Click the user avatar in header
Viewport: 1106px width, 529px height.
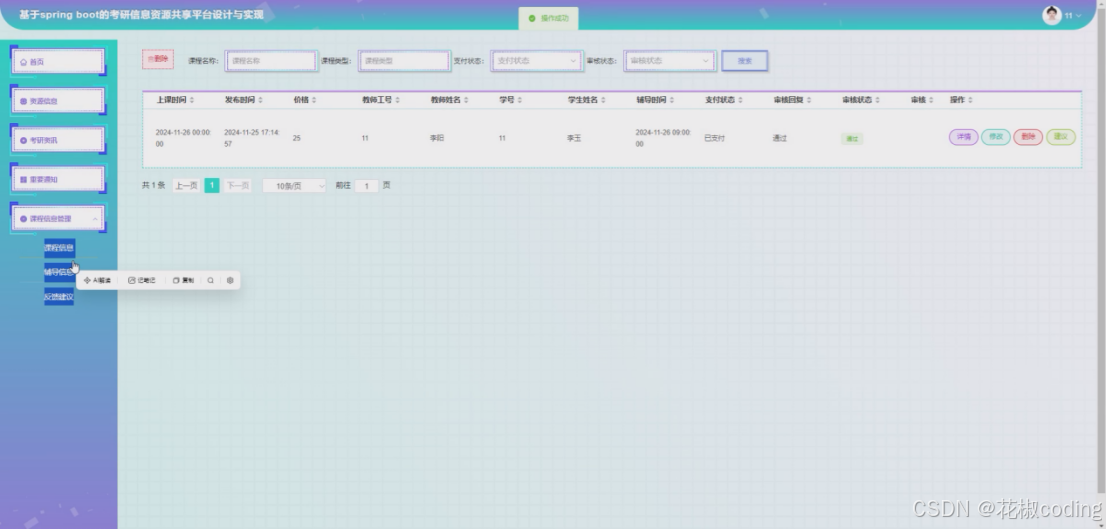point(1052,16)
